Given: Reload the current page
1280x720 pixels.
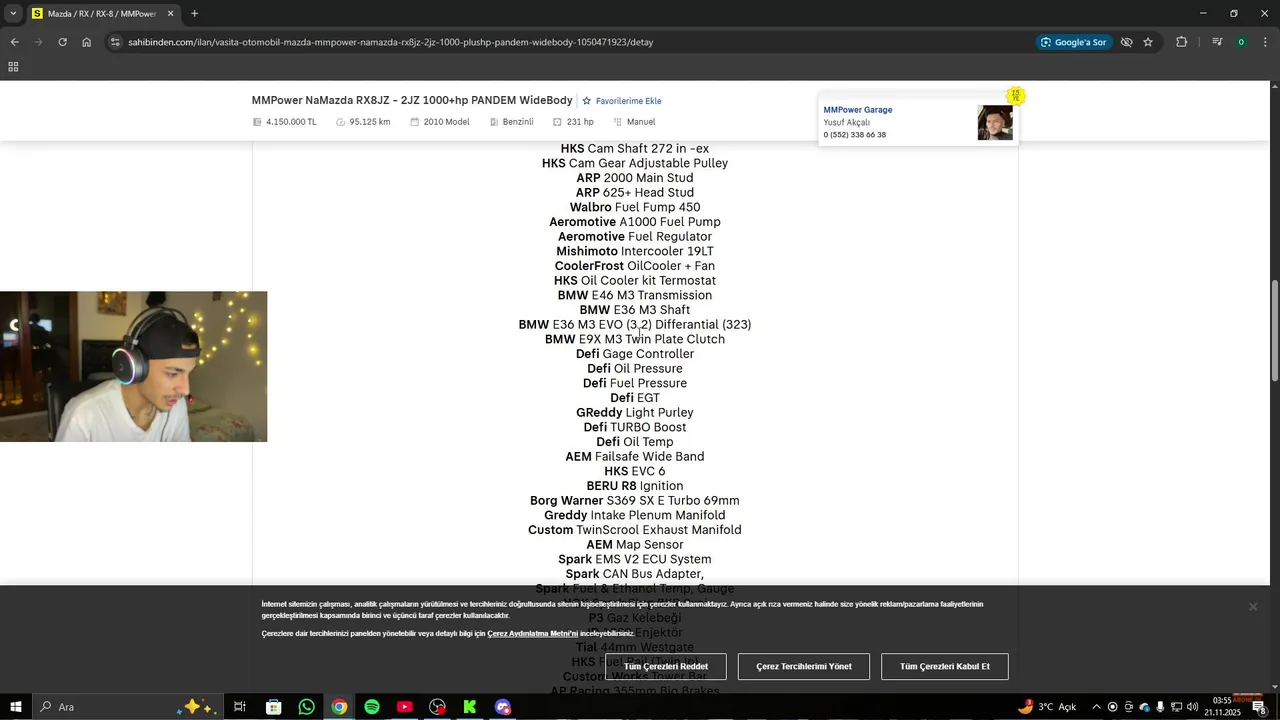Looking at the screenshot, I should tap(62, 42).
